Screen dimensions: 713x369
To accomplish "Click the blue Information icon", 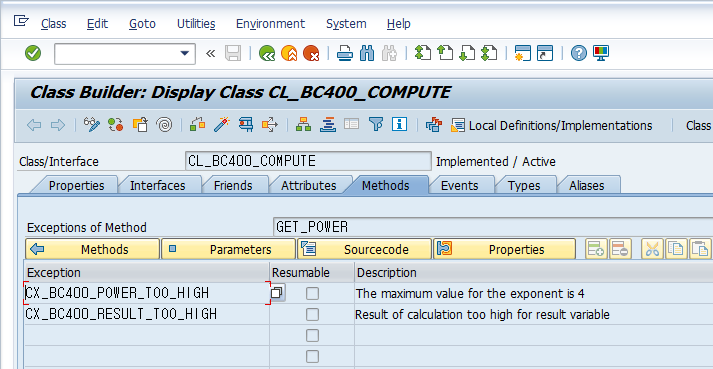I will point(399,125).
